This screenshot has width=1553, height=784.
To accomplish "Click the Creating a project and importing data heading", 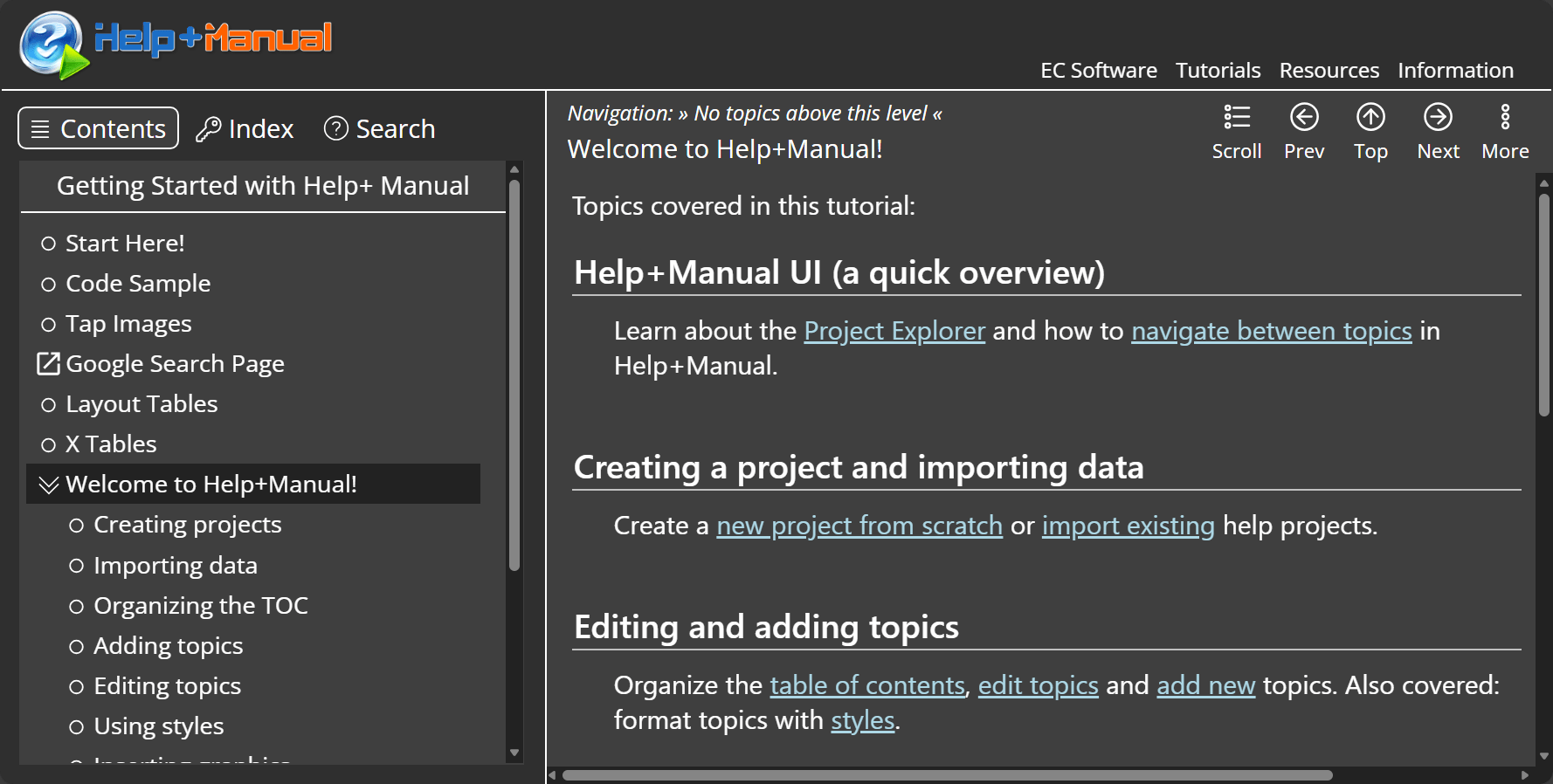I will [859, 468].
